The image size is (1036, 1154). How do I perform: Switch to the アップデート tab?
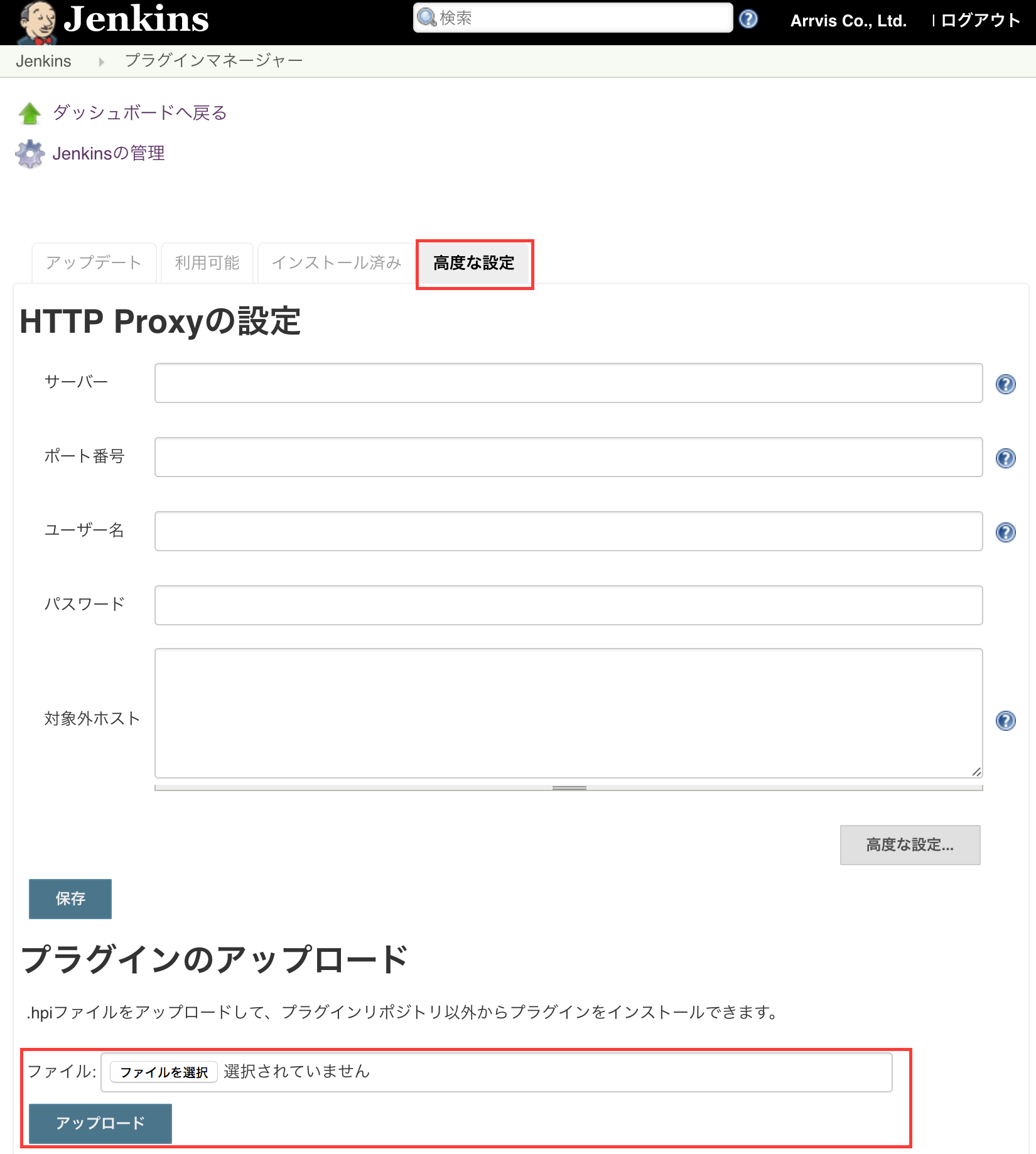click(94, 262)
